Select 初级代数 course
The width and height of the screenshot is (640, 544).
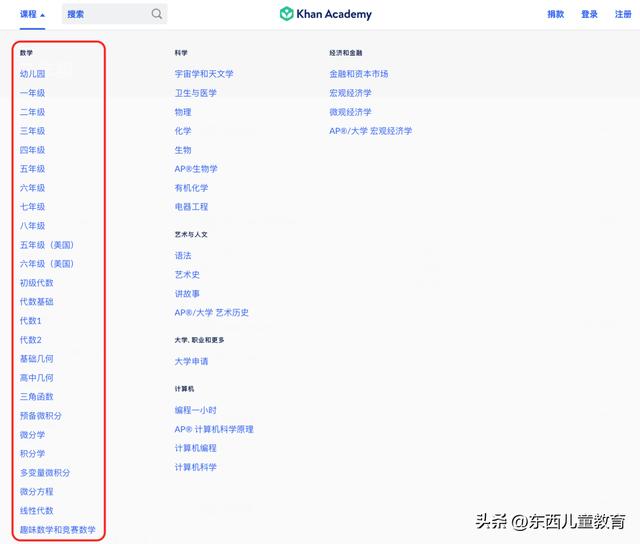pos(37,283)
